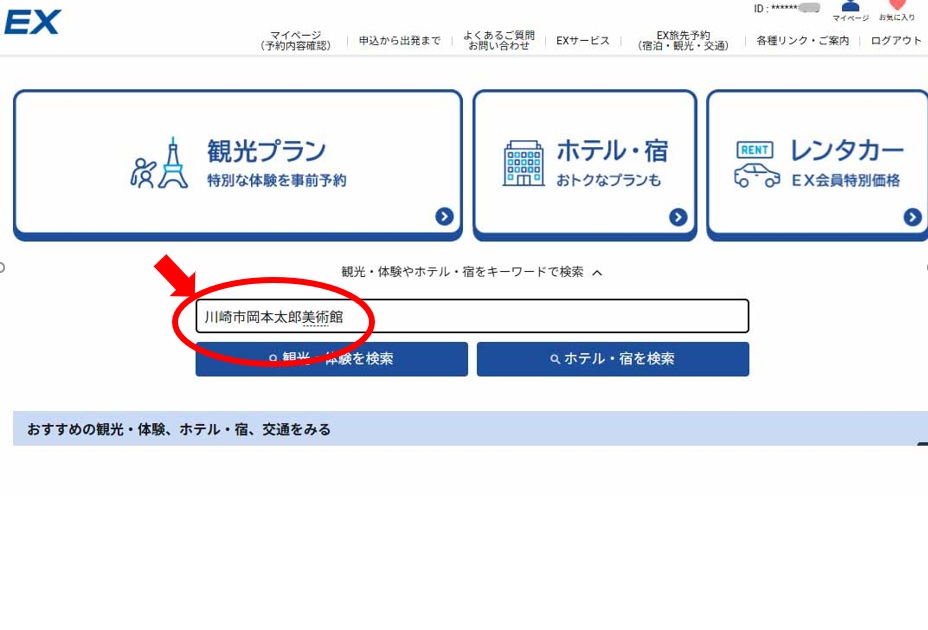The height and width of the screenshot is (630, 928).
Task: Click the arrow on the 観光プラン card
Action: tap(444, 217)
